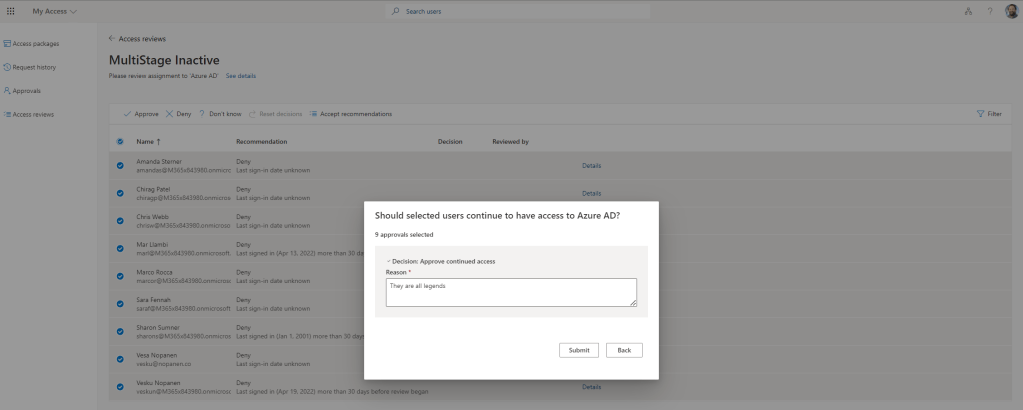Uncheck Sara Fennah's row checkbox
Viewport: 1023px width, 410px height.
click(x=120, y=303)
